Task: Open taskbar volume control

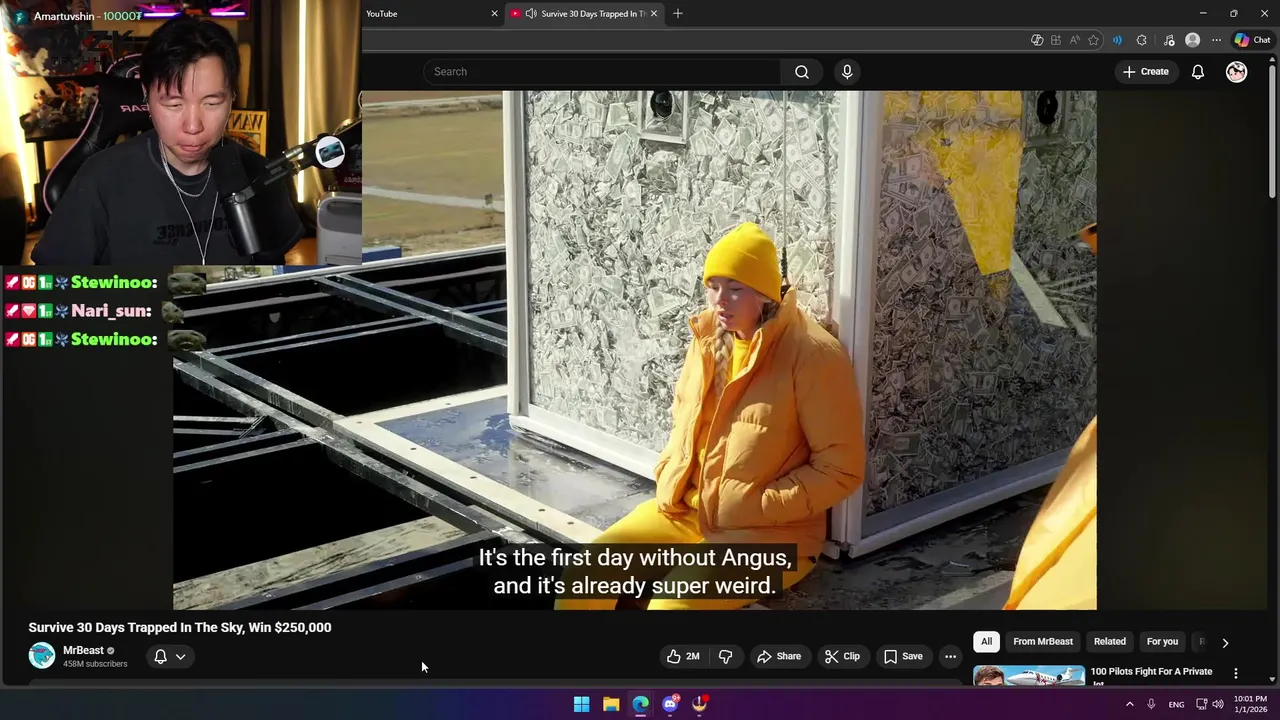Action: pos(1217,704)
